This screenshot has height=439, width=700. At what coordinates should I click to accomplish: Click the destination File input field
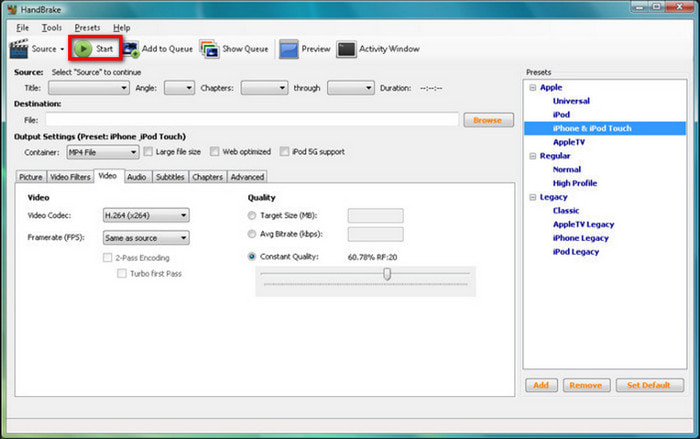point(252,120)
